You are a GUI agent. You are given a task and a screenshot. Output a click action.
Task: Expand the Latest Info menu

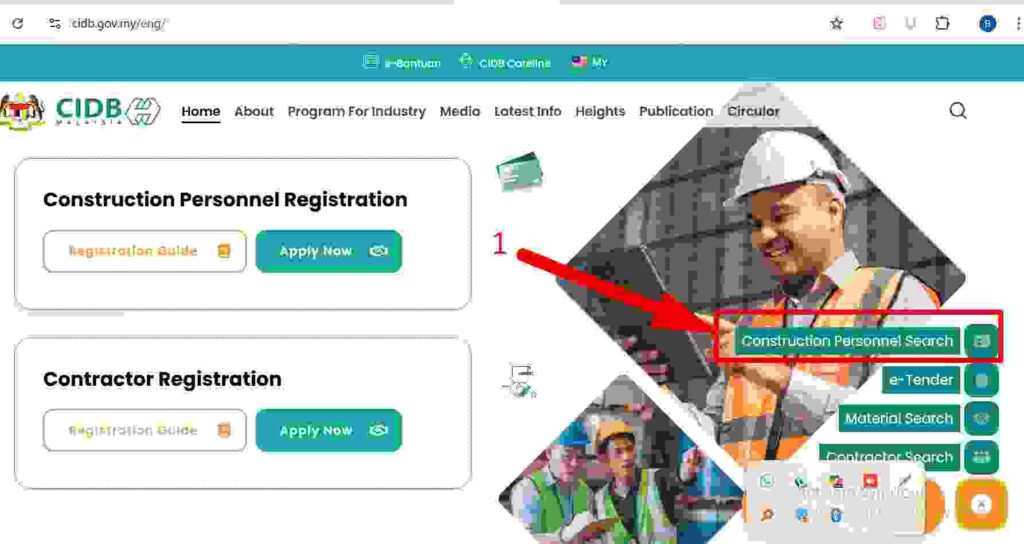click(528, 112)
